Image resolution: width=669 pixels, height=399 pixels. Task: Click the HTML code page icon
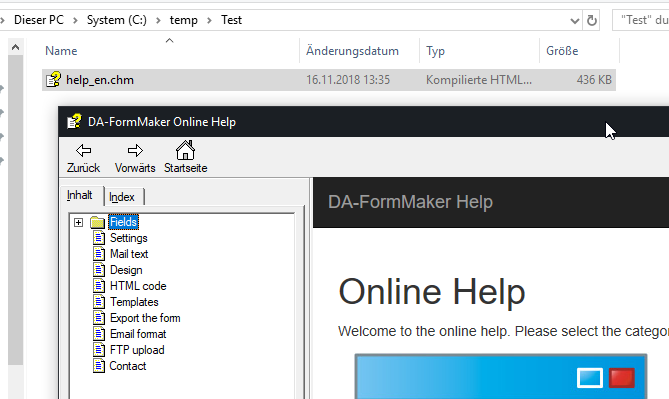pyautogui.click(x=99, y=286)
